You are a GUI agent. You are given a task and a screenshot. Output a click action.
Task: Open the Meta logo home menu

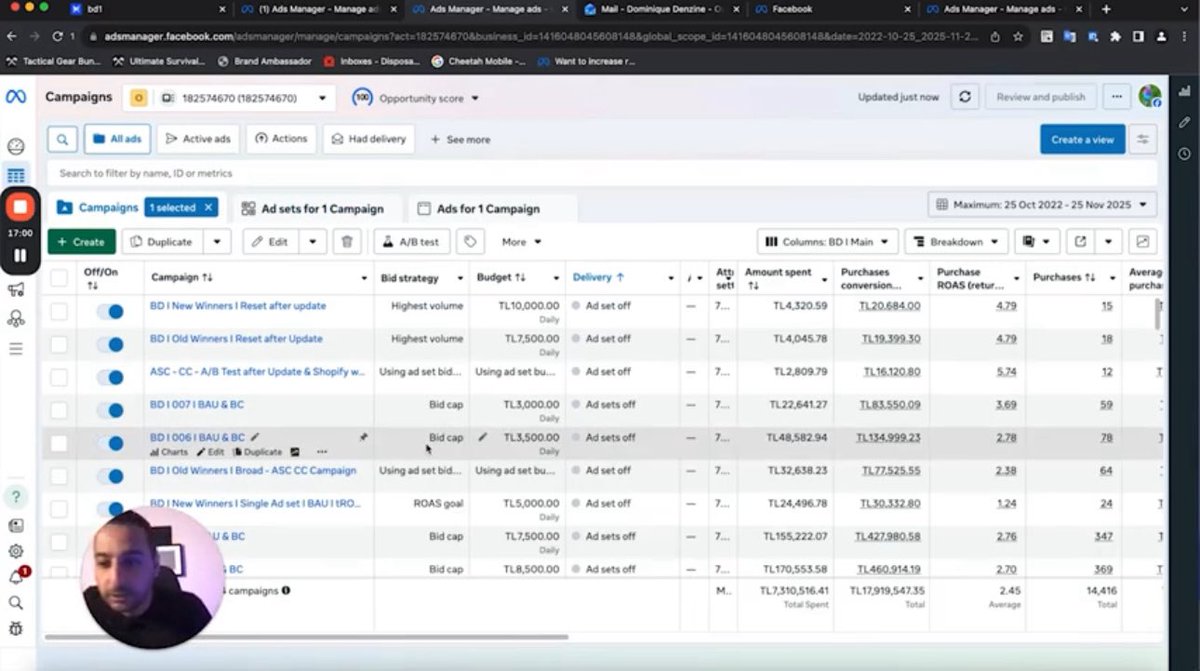point(16,97)
